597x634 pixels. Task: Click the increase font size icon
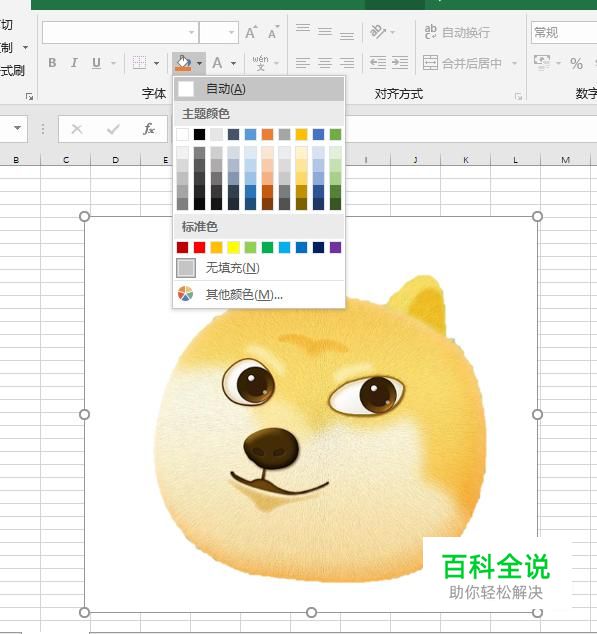point(251,32)
